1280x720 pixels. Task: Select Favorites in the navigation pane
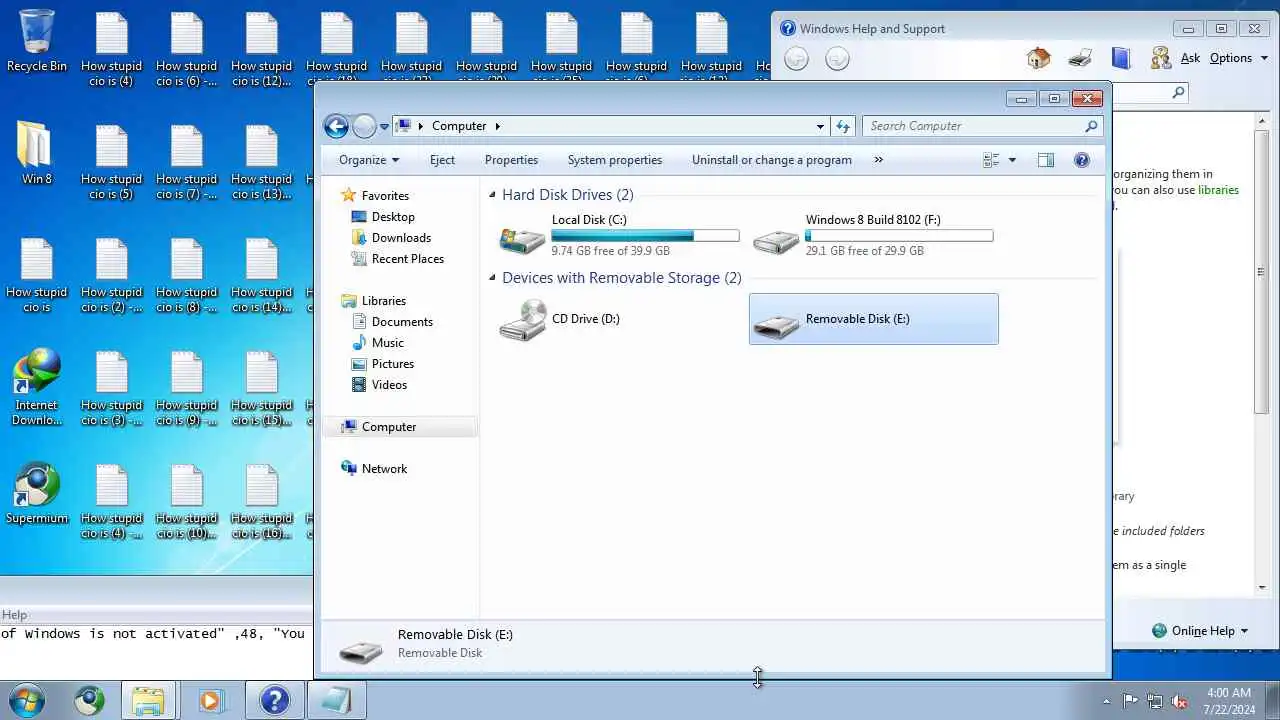[x=385, y=196]
